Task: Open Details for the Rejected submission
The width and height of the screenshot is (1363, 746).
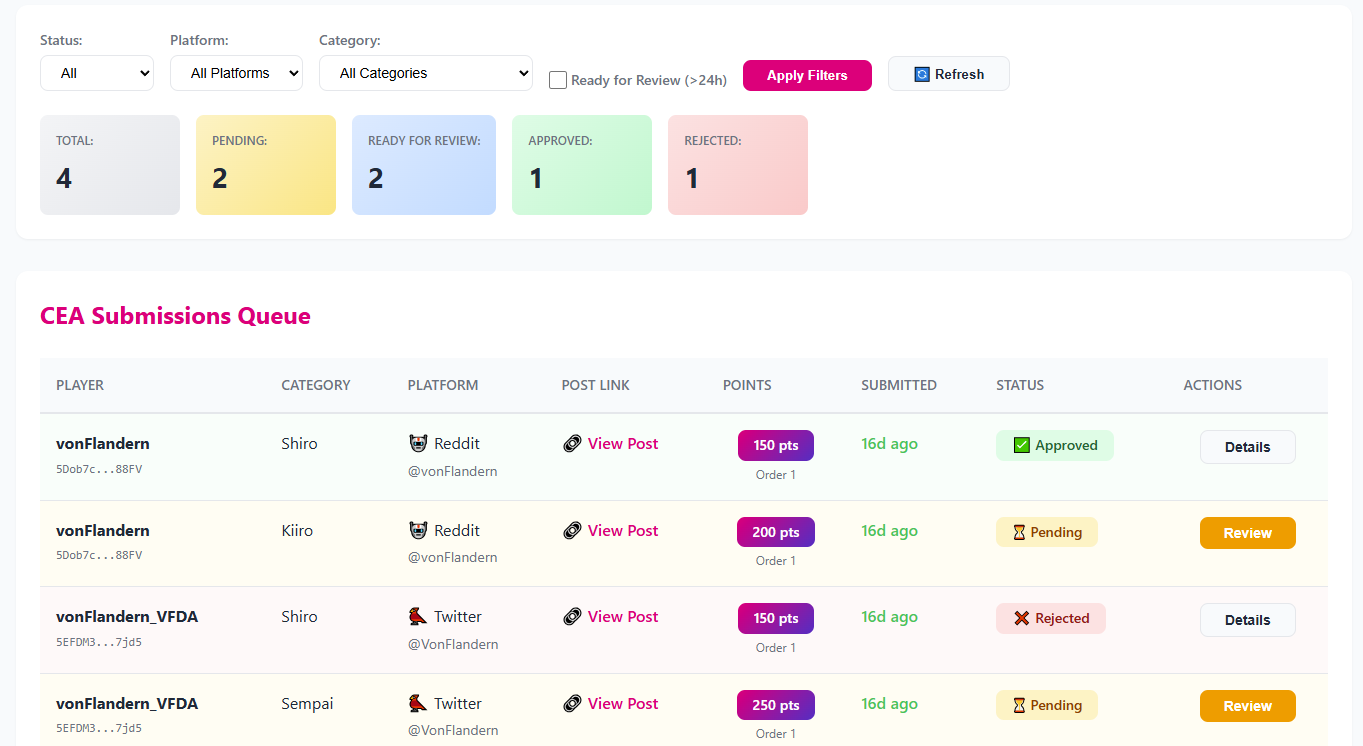Action: (x=1247, y=619)
